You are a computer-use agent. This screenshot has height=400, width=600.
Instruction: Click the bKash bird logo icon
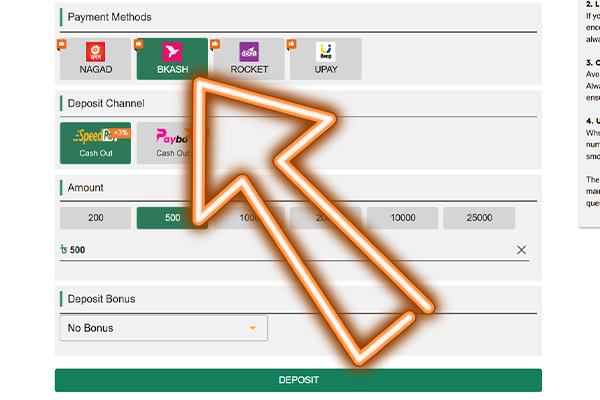coord(172,52)
